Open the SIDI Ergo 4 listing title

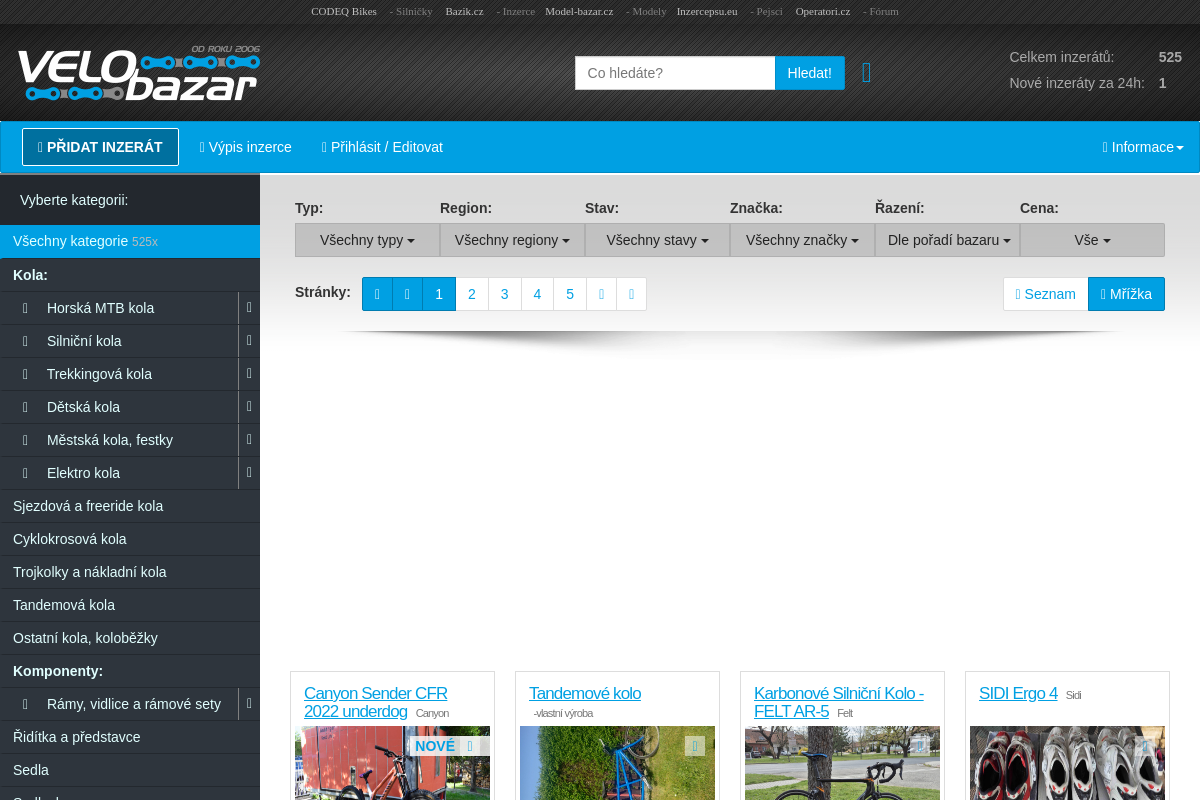coord(1018,693)
